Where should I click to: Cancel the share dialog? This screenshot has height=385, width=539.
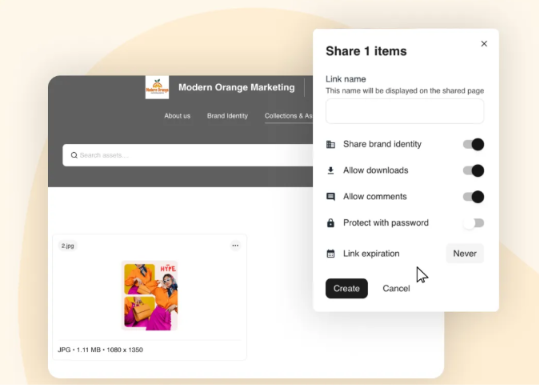[396, 288]
